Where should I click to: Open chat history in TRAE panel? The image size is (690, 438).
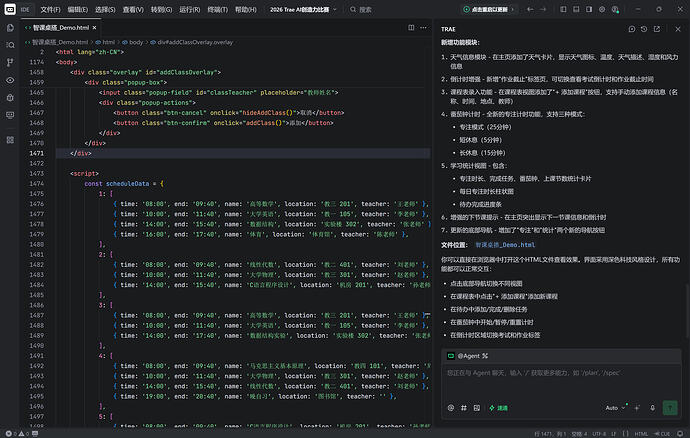pyautogui.click(x=644, y=29)
